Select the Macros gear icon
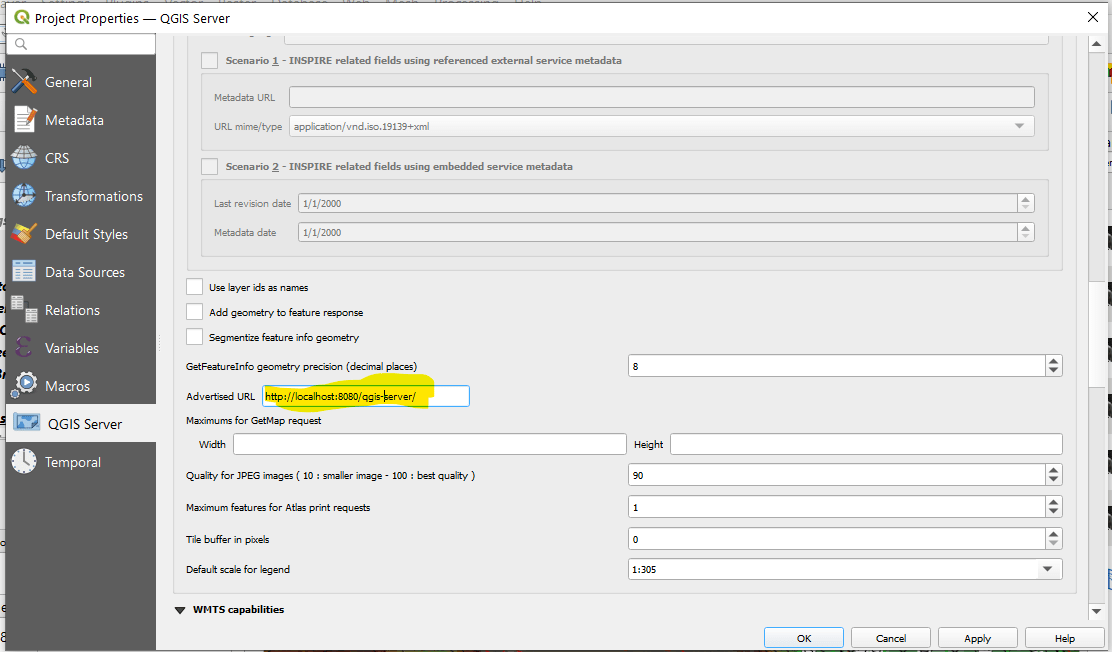 [25, 385]
